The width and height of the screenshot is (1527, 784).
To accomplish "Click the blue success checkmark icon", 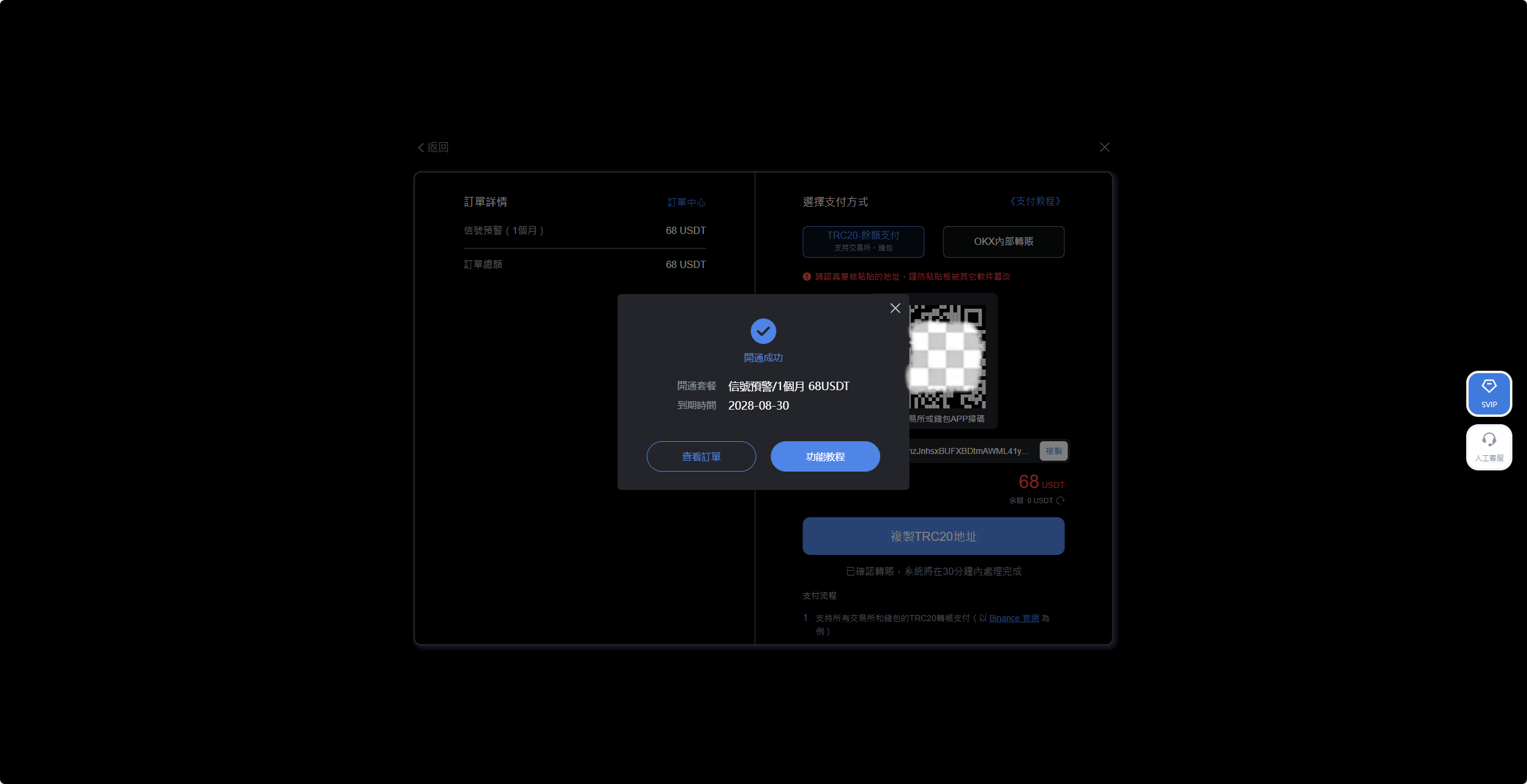I will point(763,331).
